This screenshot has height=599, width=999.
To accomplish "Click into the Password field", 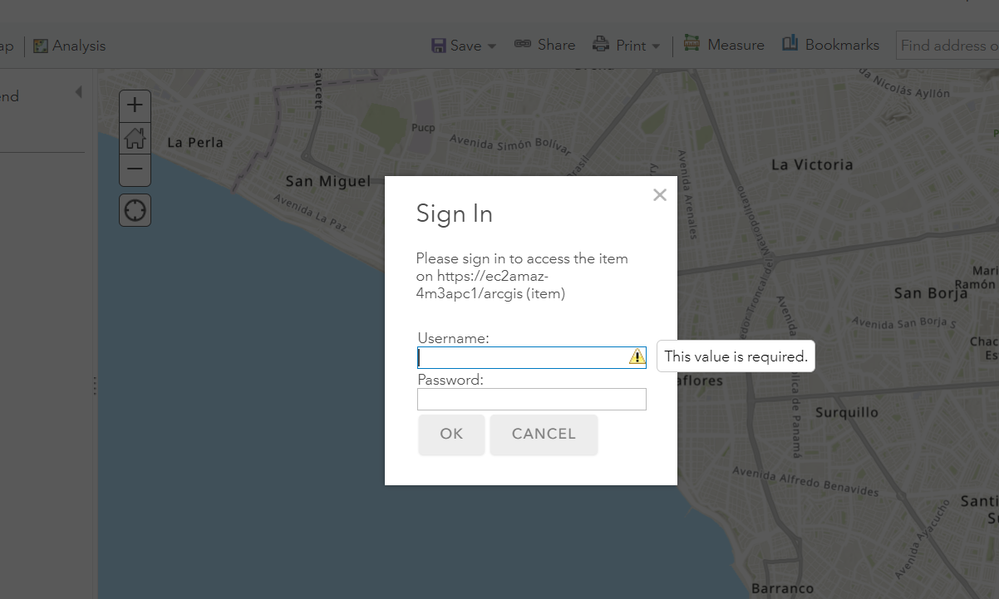I will [531, 399].
